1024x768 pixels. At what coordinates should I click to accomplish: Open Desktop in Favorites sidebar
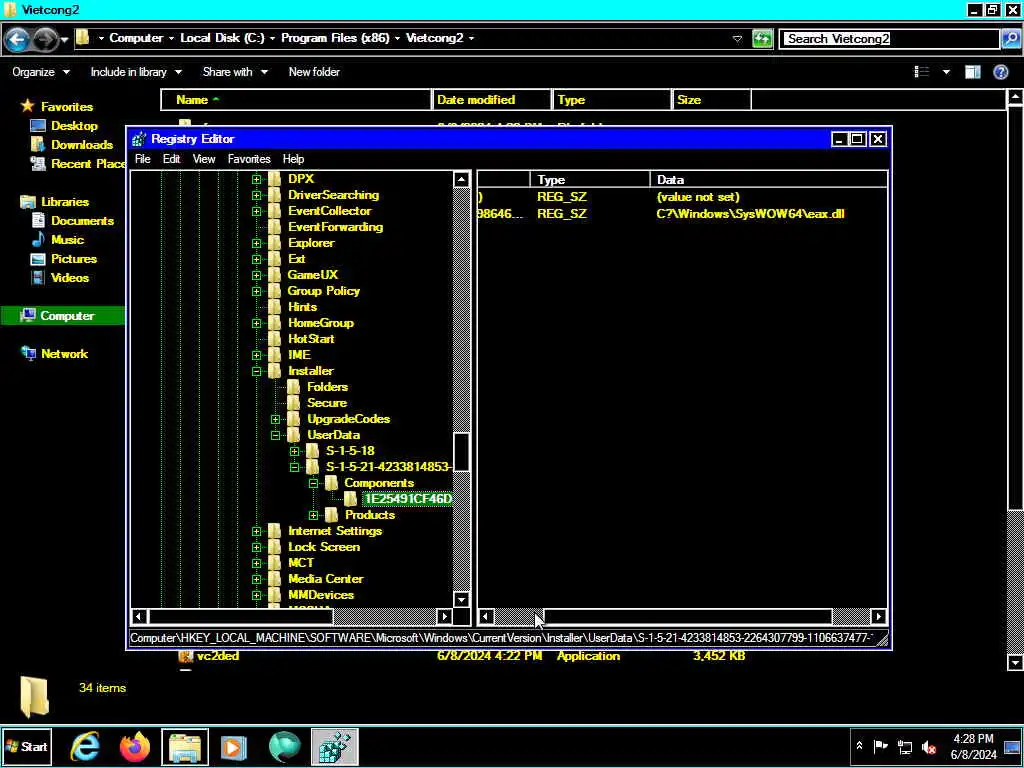[x=74, y=126]
